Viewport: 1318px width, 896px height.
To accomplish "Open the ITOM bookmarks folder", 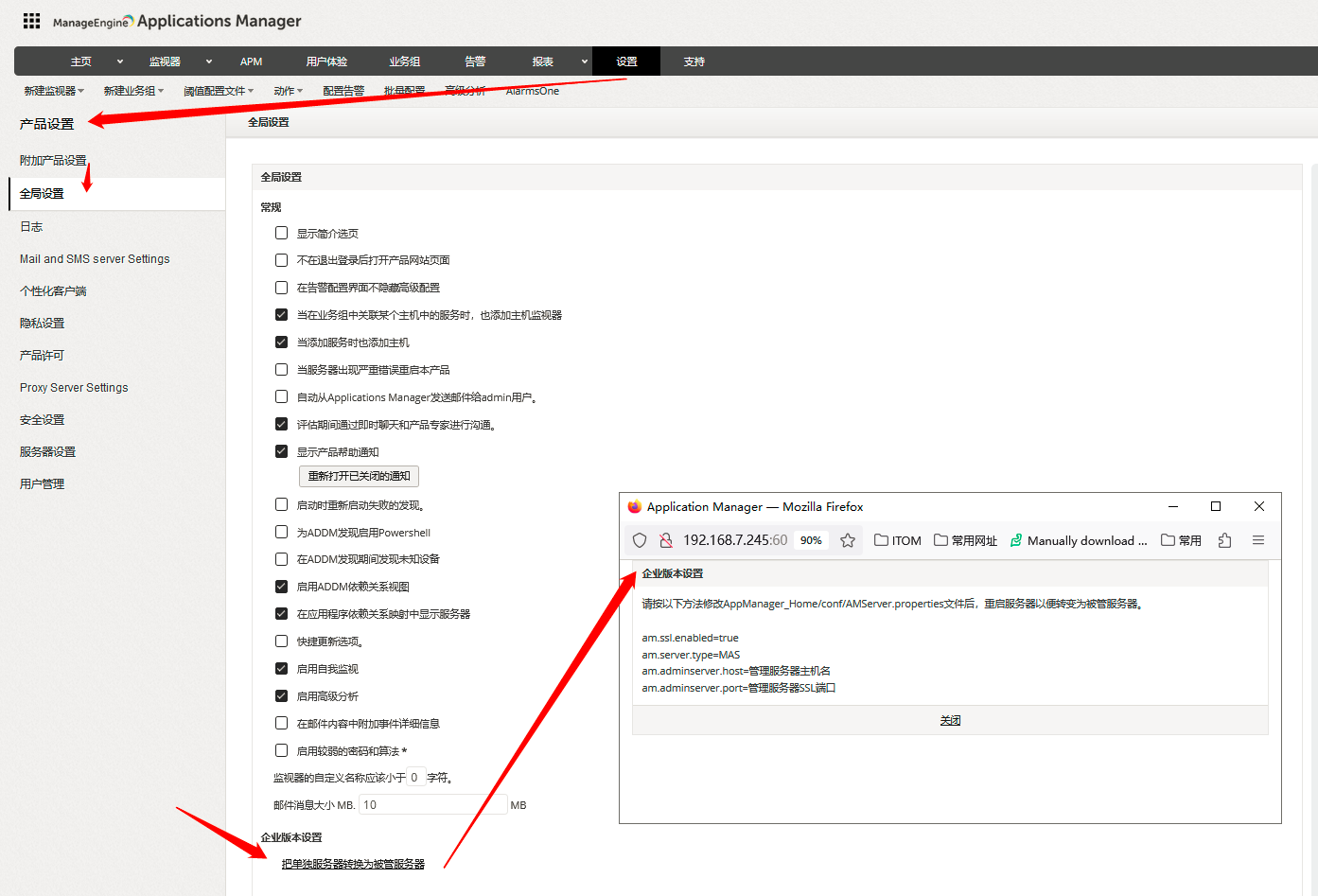I will (898, 540).
